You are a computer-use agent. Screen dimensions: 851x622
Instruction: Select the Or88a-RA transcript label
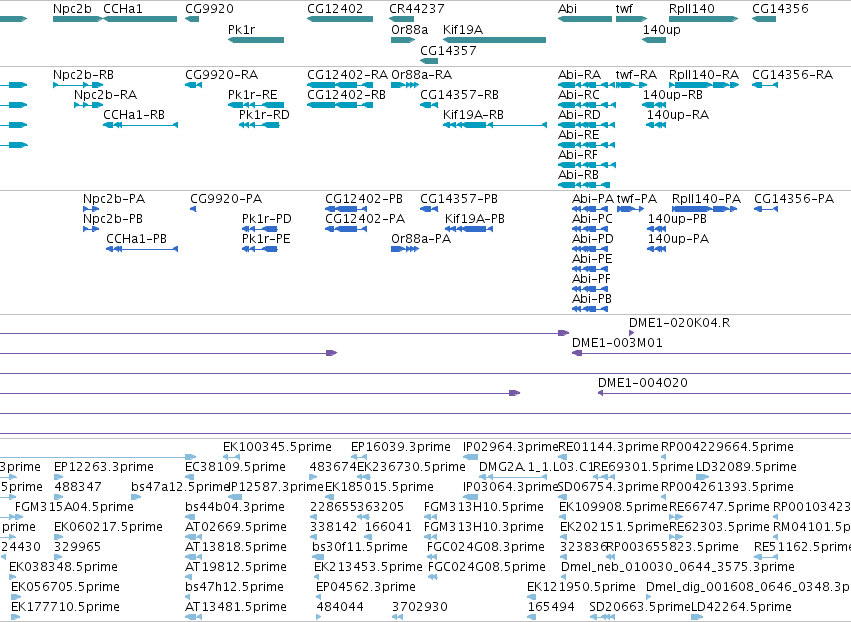coord(422,74)
